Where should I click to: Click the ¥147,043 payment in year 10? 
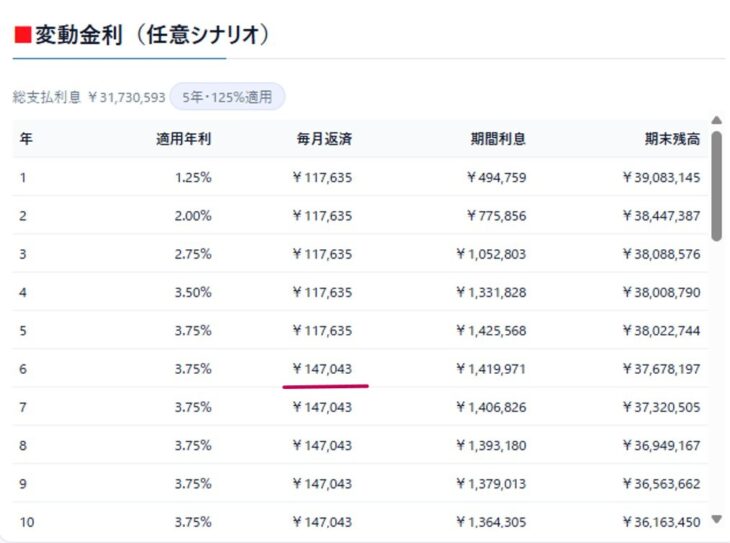click(322, 522)
